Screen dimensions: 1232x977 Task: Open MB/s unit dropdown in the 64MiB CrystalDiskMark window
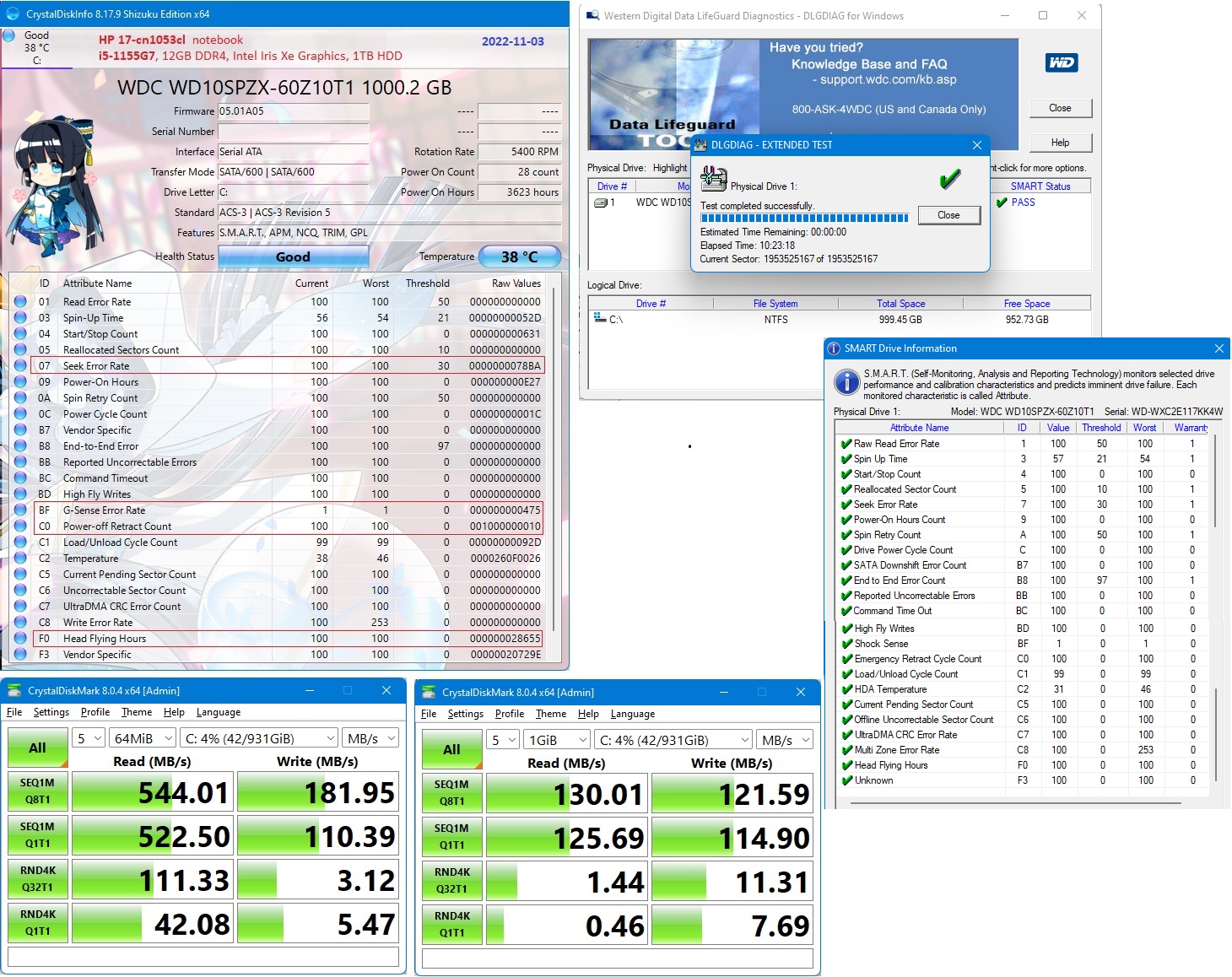click(371, 738)
